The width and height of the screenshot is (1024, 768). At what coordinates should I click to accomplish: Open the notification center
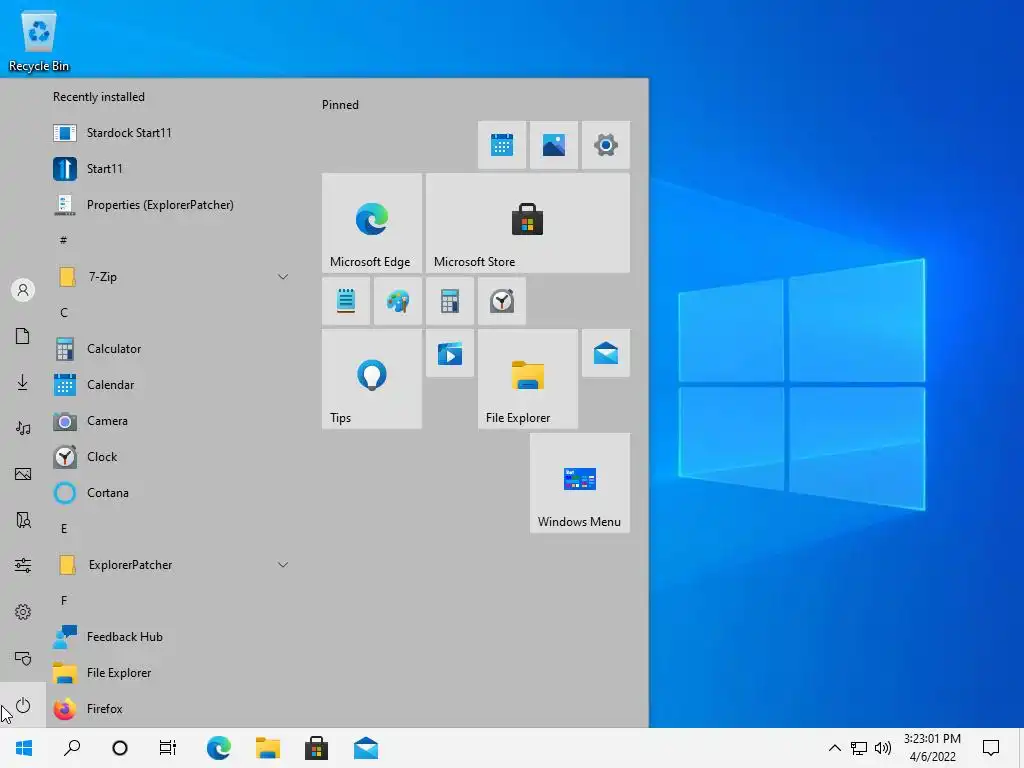[x=991, y=748]
